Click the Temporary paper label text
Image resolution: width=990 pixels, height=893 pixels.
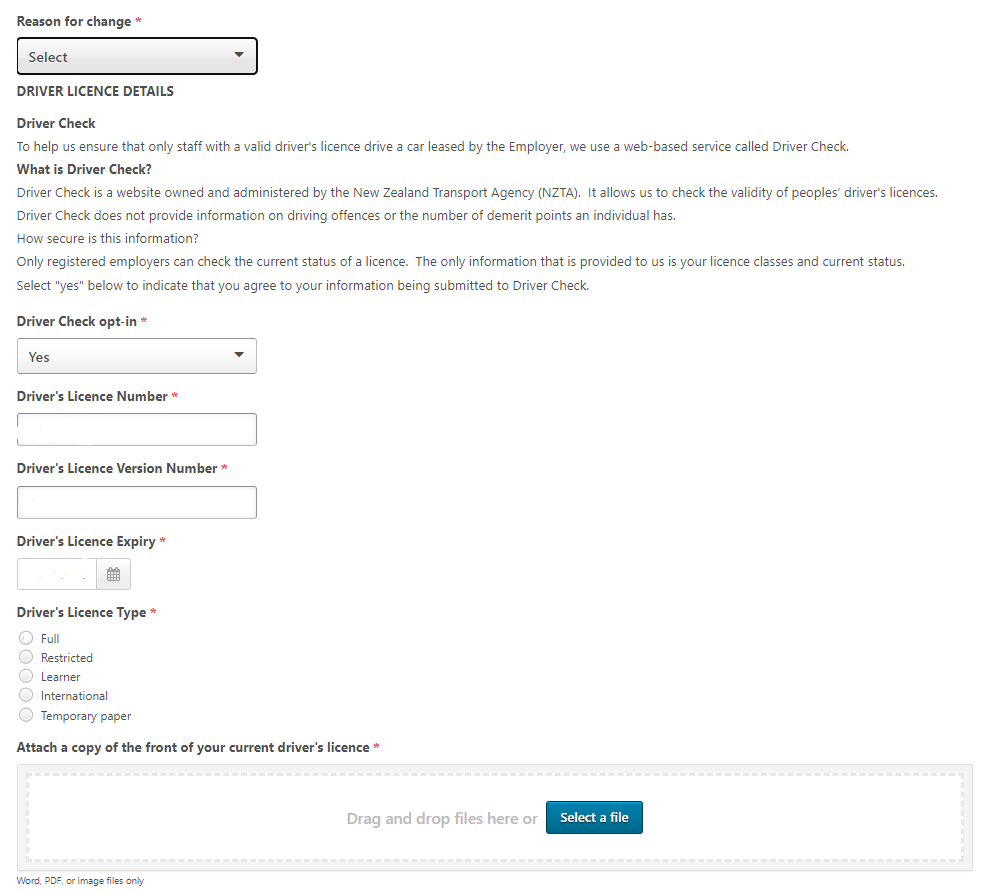coord(86,716)
